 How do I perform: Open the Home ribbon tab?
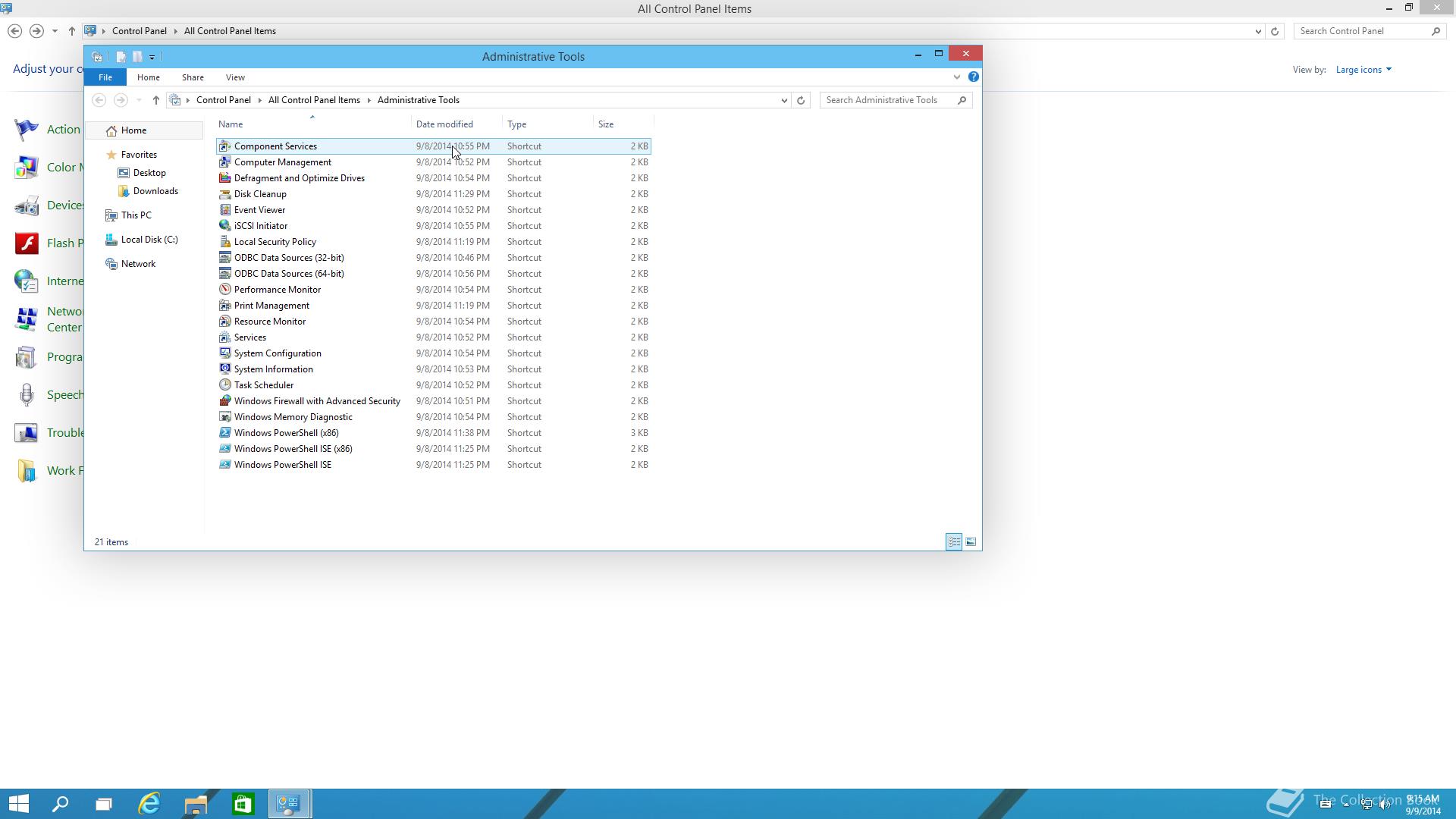pyautogui.click(x=148, y=77)
